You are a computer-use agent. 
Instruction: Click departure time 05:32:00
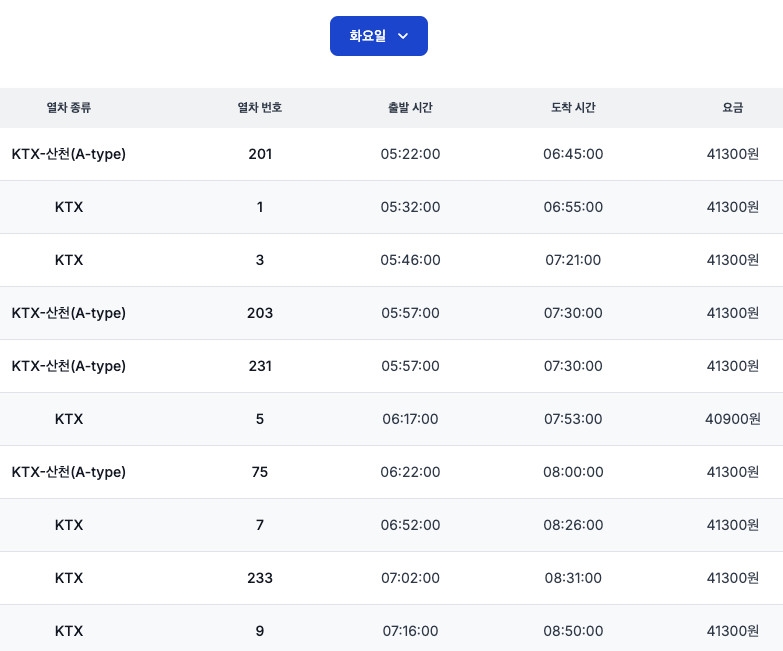point(410,207)
